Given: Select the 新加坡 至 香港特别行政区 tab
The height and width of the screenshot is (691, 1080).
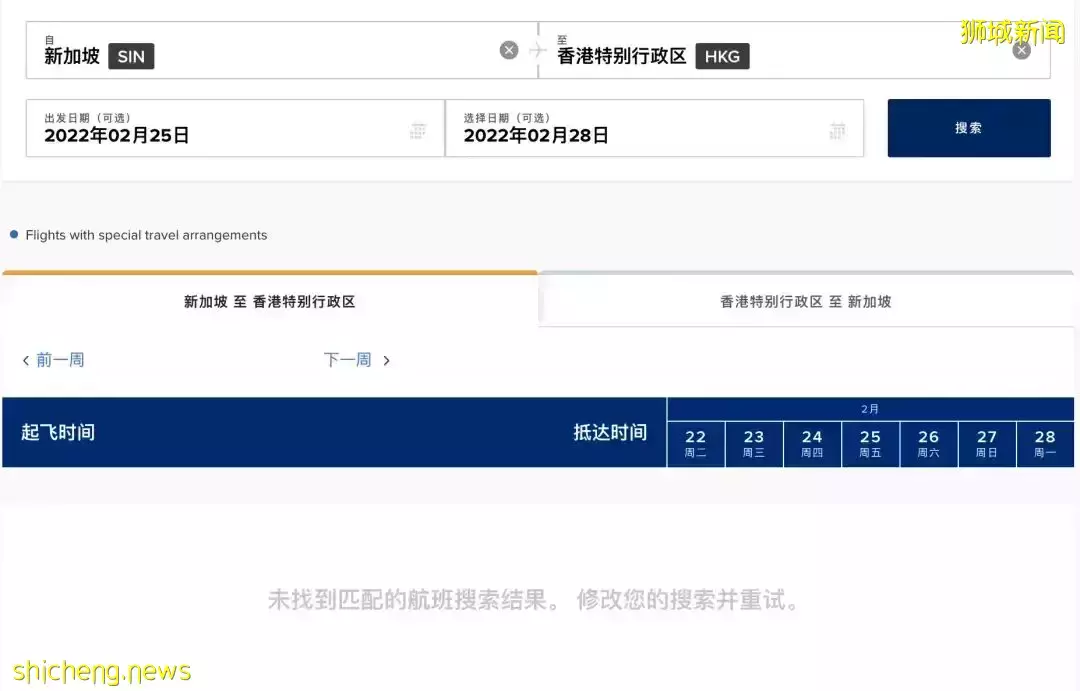Looking at the screenshot, I should 268,300.
